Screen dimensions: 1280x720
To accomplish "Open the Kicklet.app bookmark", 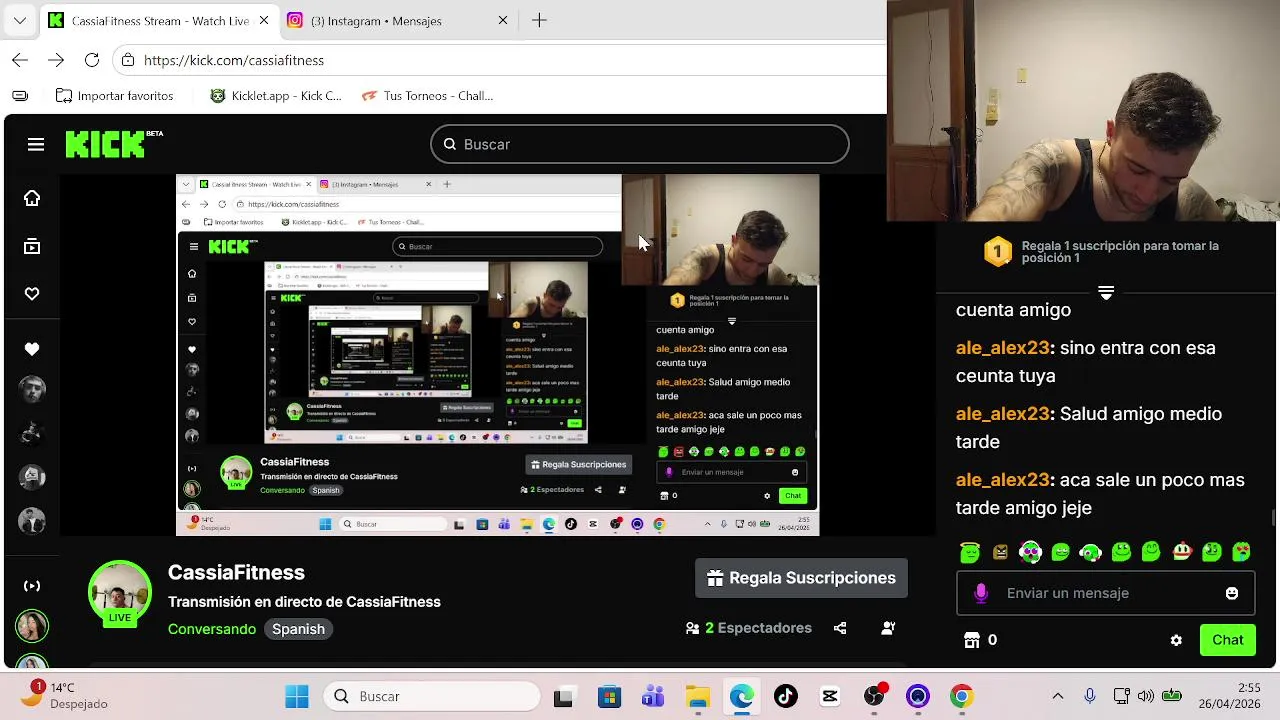I will [x=276, y=96].
